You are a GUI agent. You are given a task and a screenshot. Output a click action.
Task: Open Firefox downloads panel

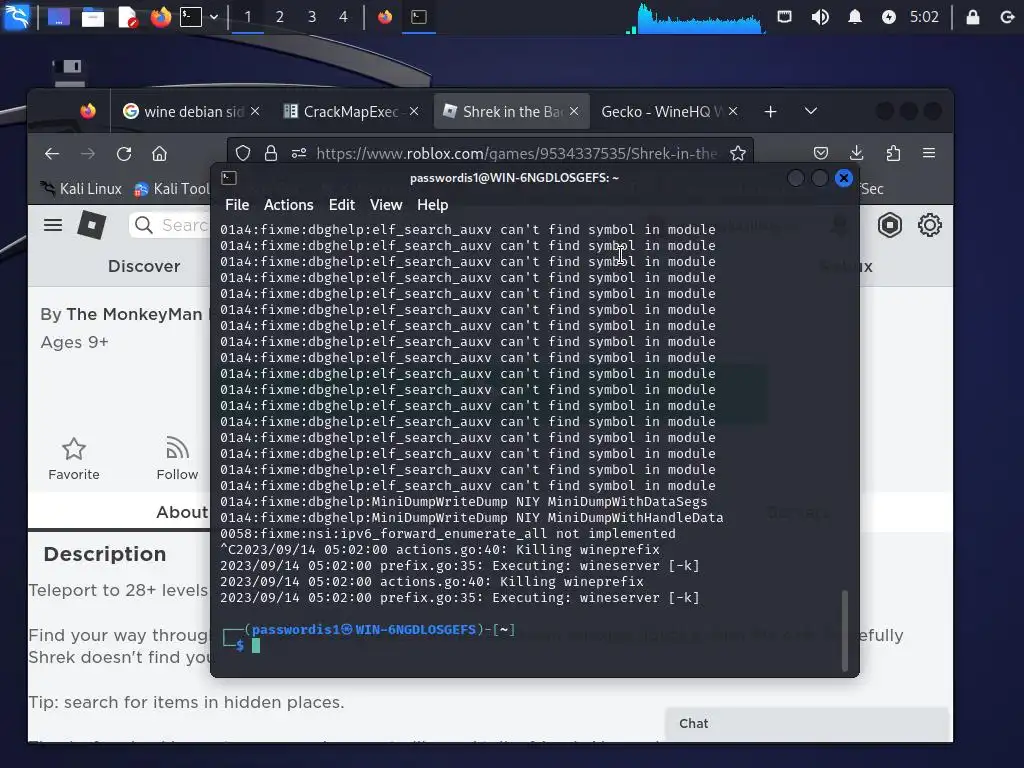[x=856, y=153]
